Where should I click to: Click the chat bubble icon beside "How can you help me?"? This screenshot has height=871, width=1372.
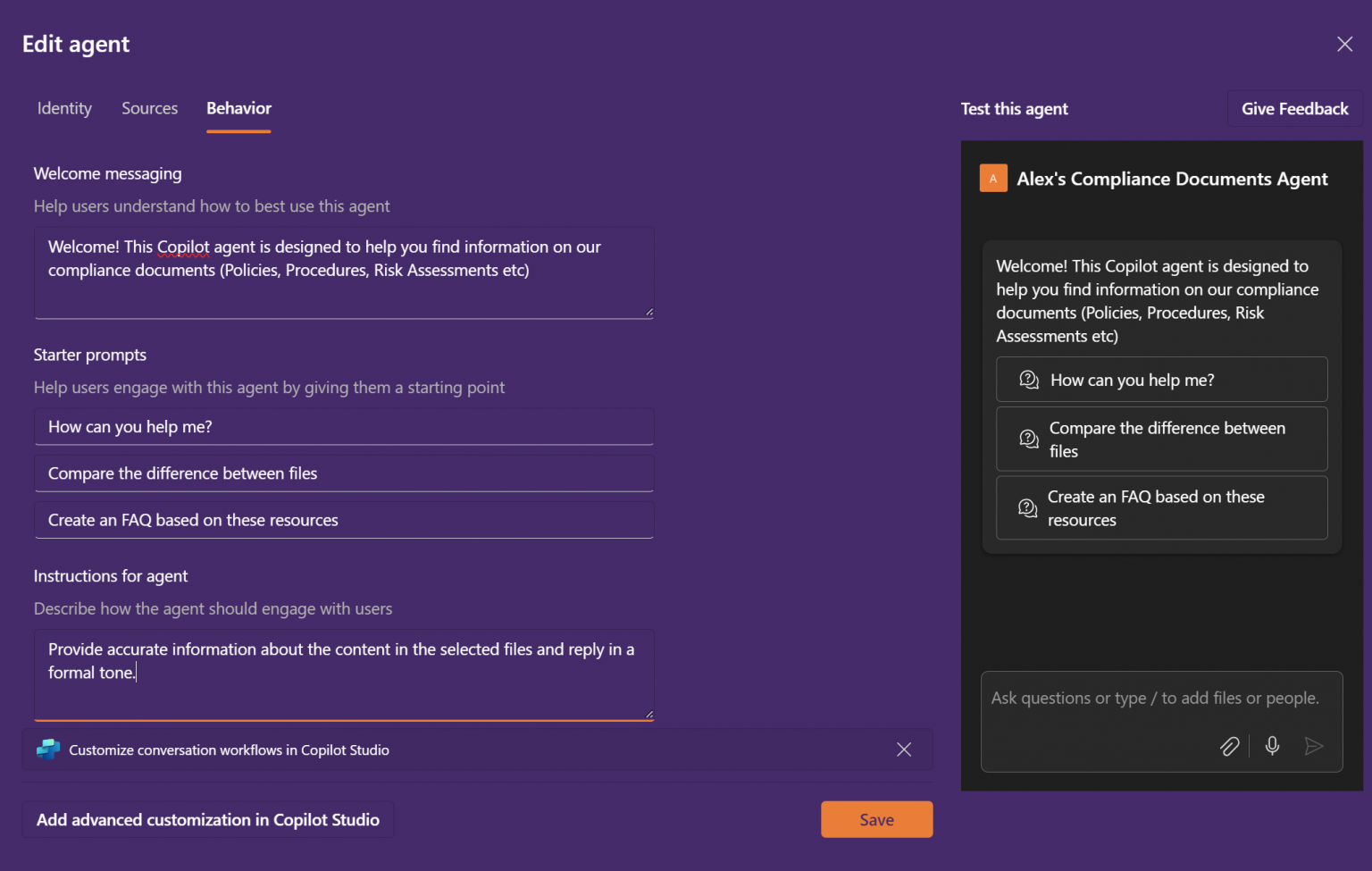1028,379
